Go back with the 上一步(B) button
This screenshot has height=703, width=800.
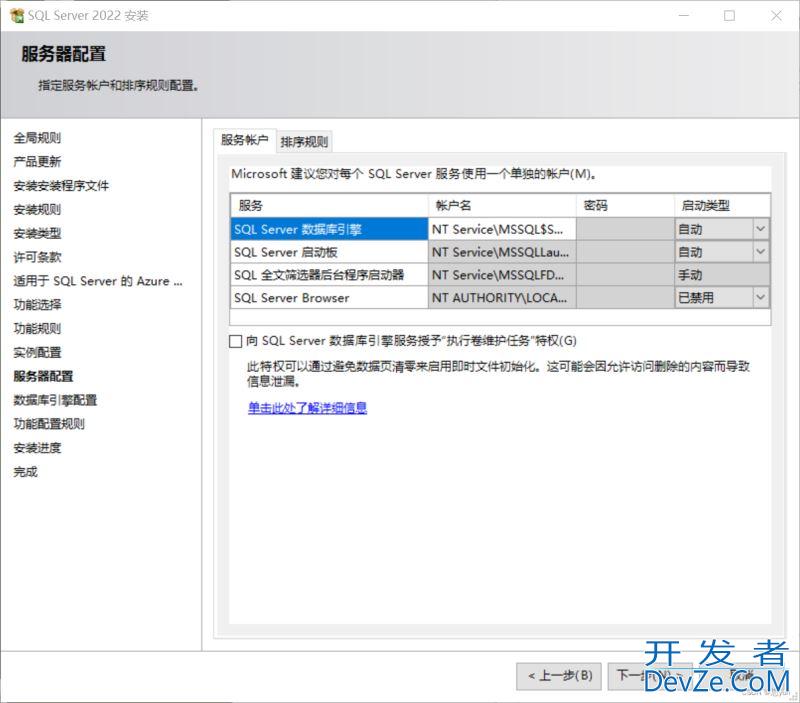click(x=559, y=676)
